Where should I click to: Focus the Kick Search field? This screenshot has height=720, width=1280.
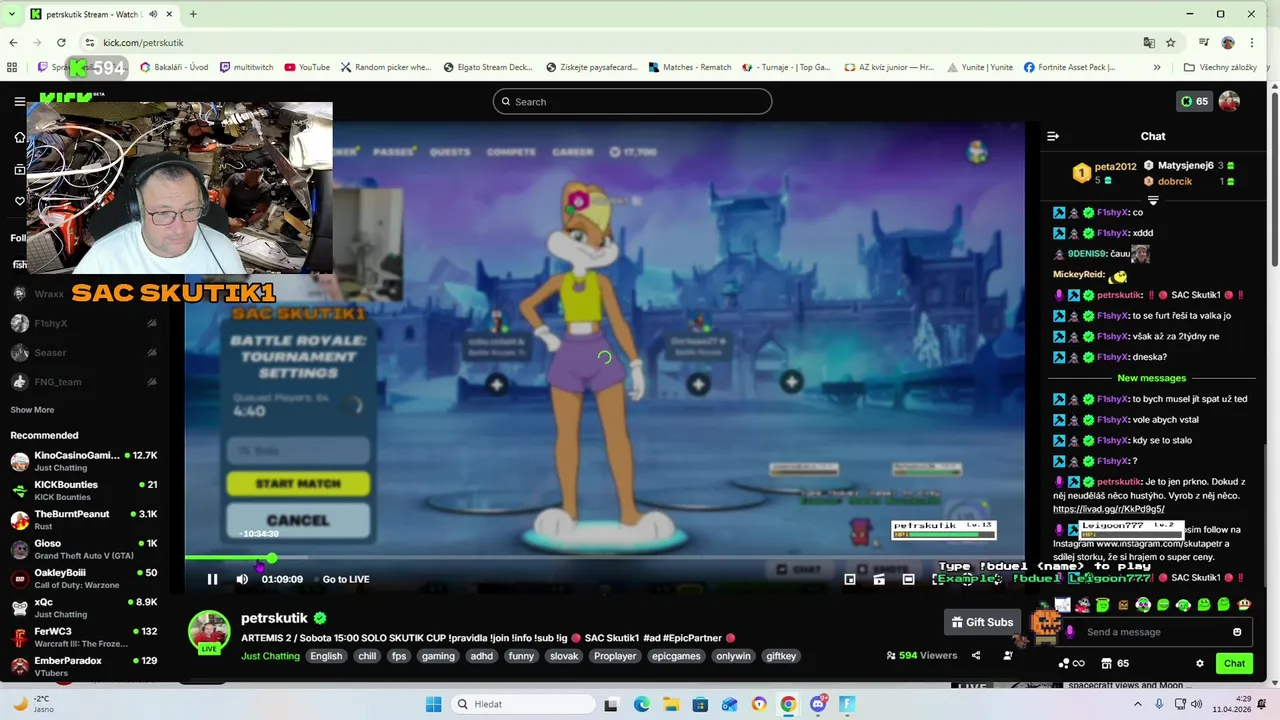click(632, 101)
